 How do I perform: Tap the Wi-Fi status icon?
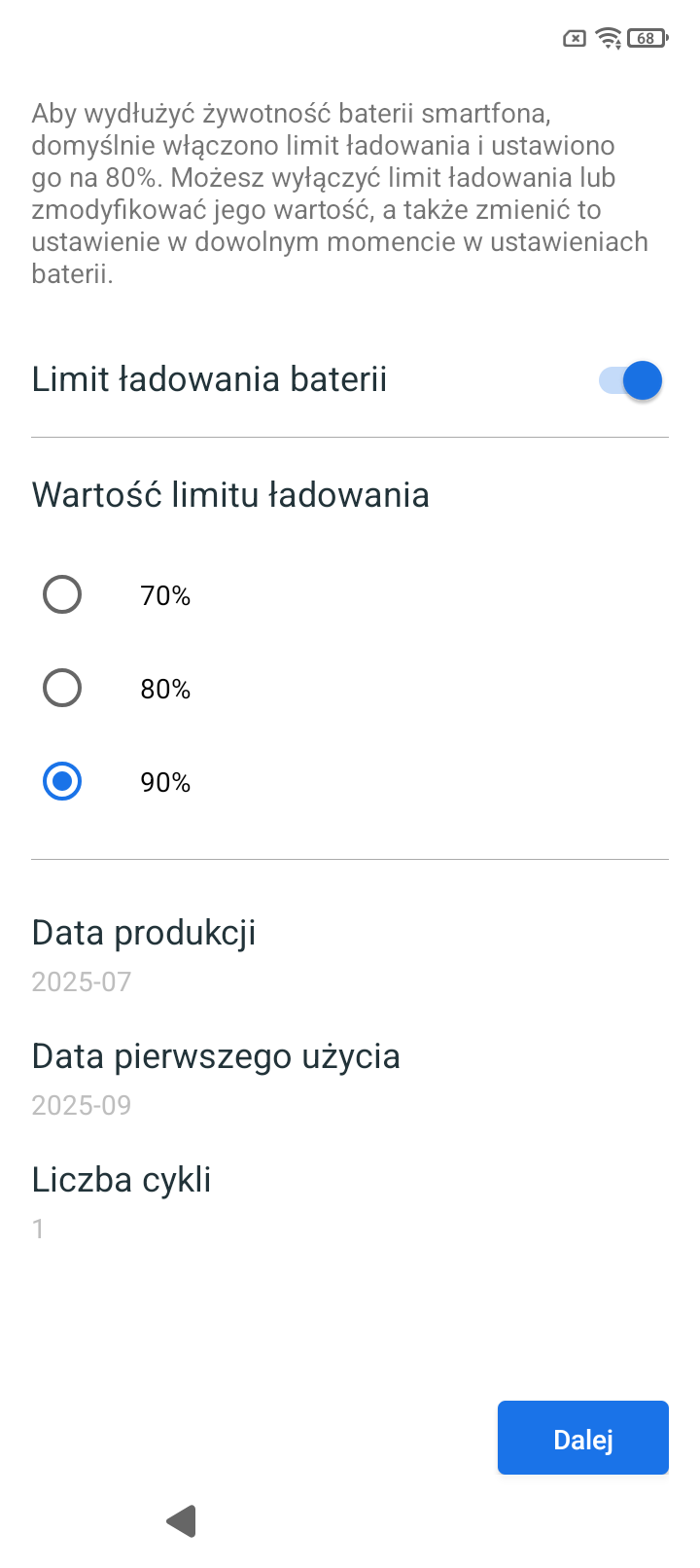[x=610, y=39]
